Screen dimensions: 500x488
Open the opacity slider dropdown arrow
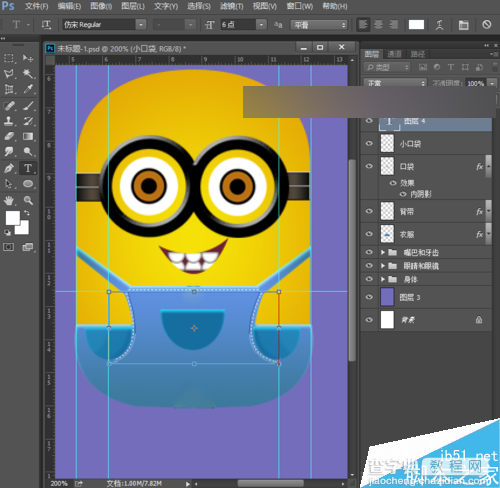point(492,83)
